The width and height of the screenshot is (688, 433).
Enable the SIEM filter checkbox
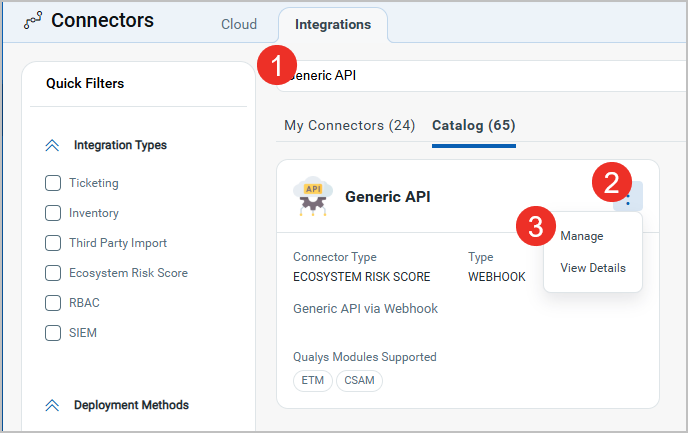tap(54, 333)
